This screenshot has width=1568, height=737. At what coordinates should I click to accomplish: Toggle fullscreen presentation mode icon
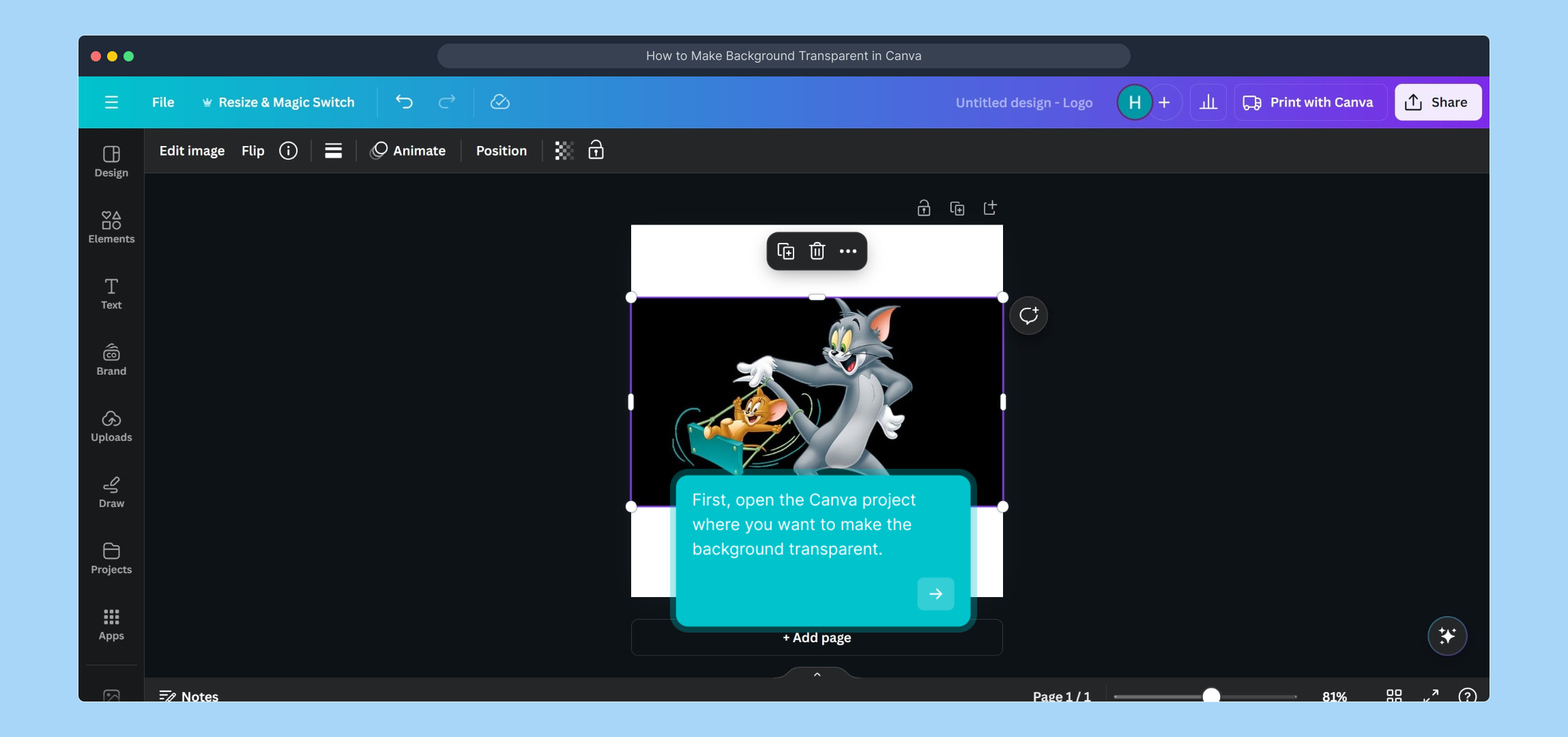click(x=1431, y=695)
